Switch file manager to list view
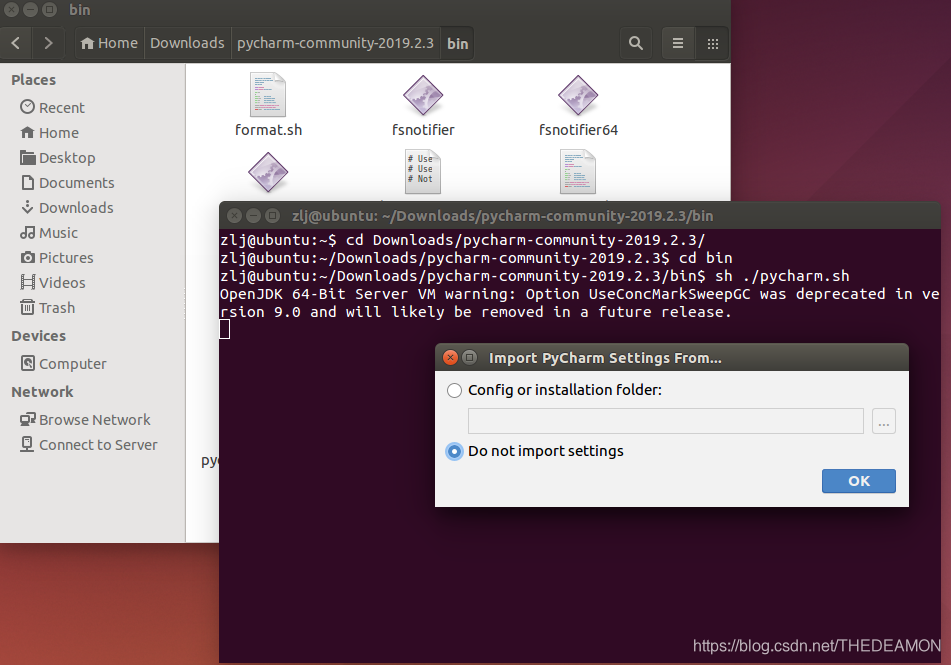The width and height of the screenshot is (951, 665). pos(678,43)
